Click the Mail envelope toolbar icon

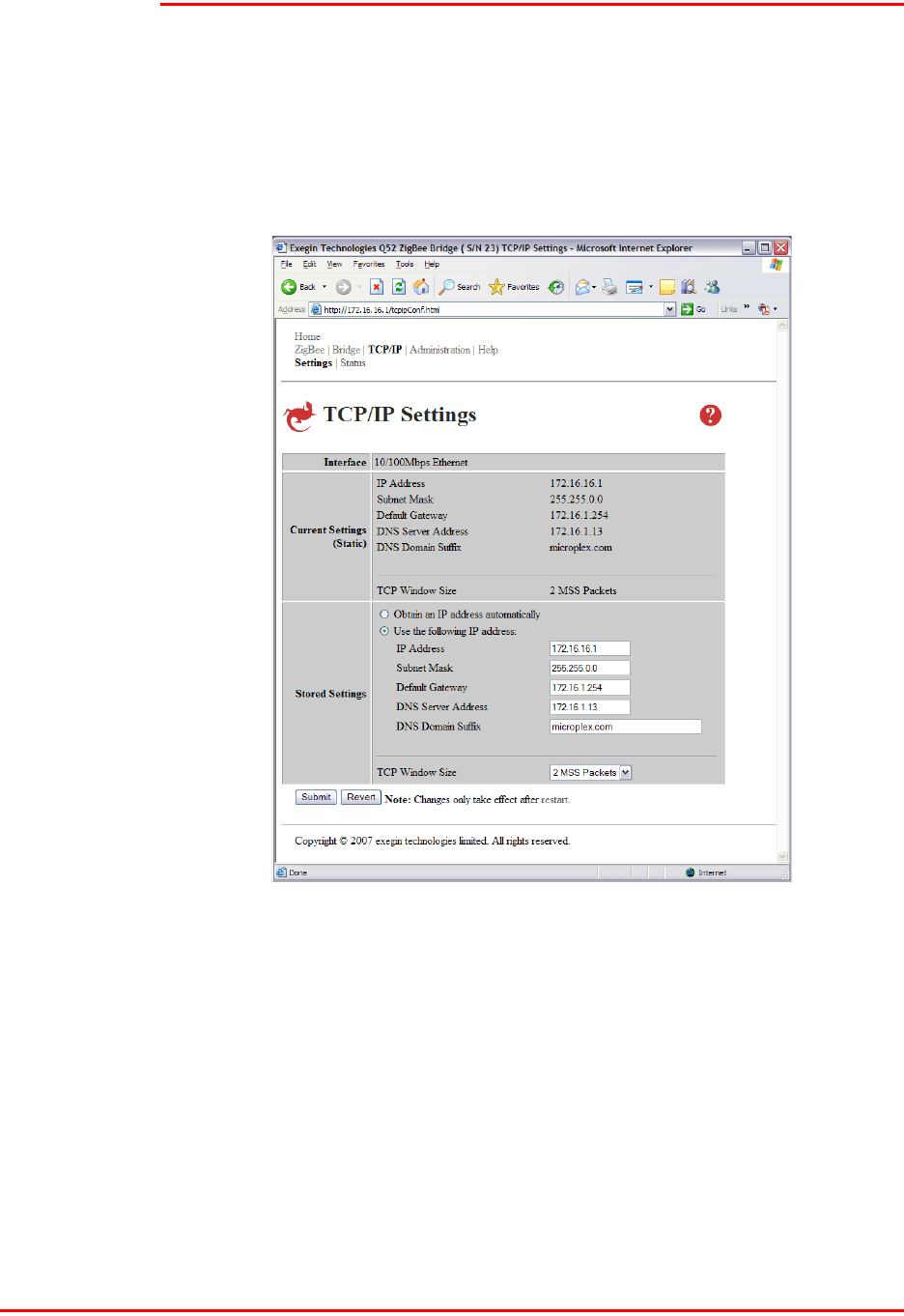582,287
